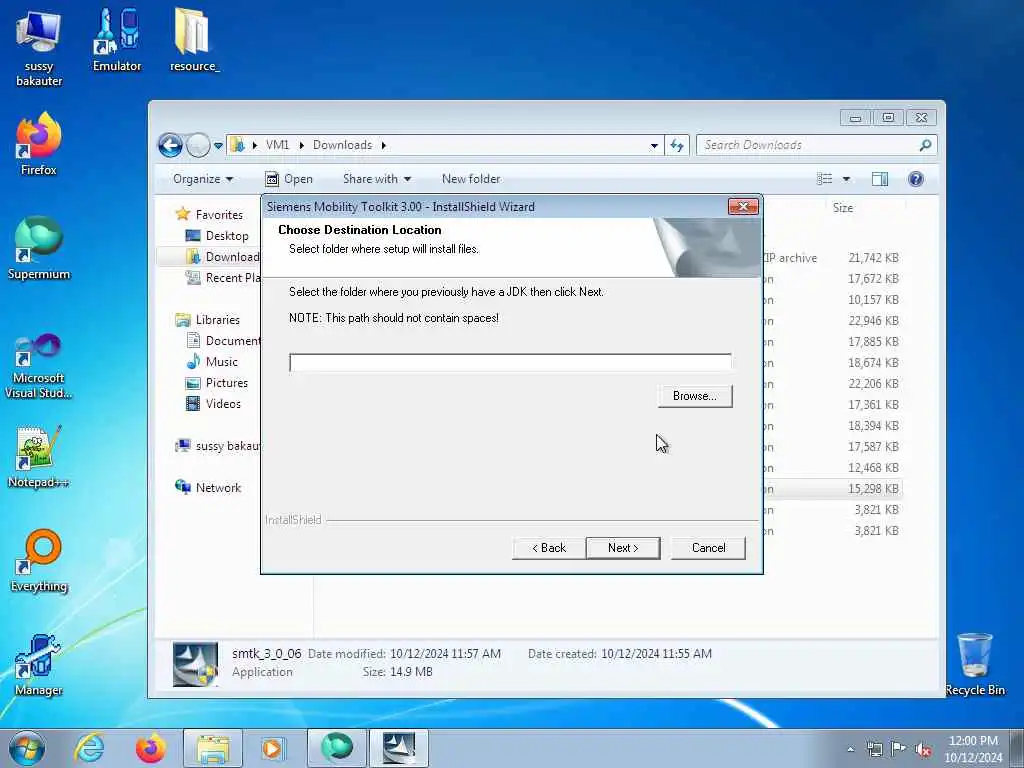Switch to InstallShield installer taskbar button
This screenshot has height=768, width=1024.
point(399,748)
